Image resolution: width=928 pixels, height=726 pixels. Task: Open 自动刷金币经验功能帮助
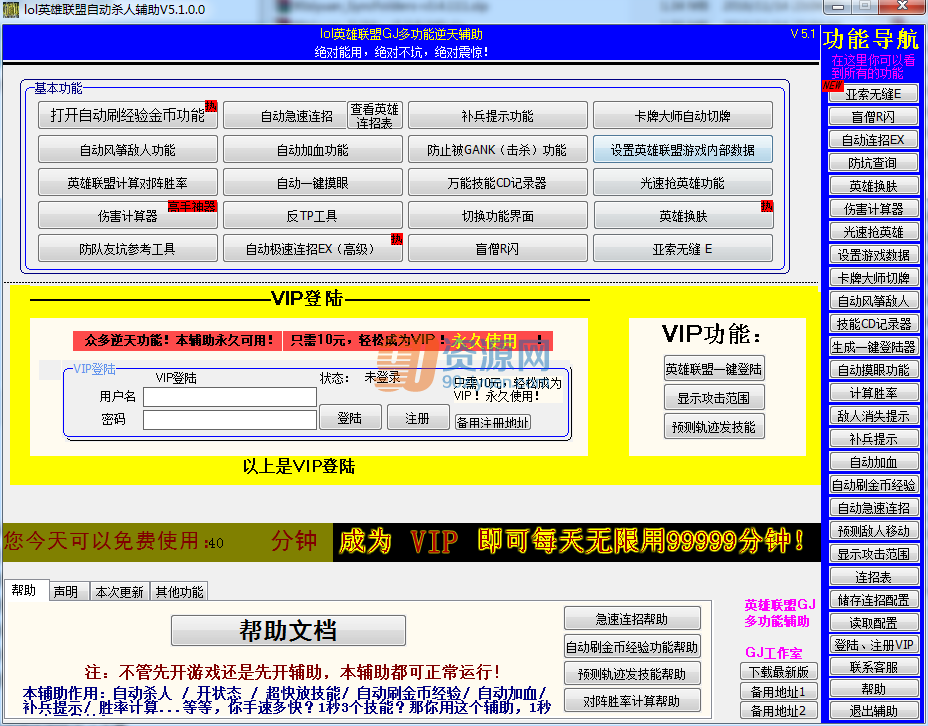(632, 647)
